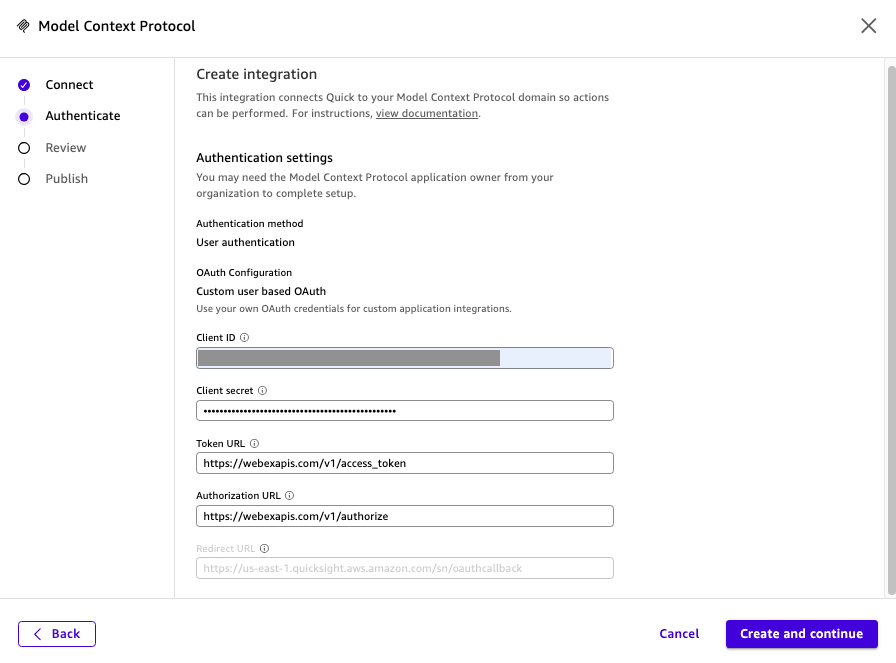896x663 pixels.
Task: Click the Review step circle
Action: [24, 148]
